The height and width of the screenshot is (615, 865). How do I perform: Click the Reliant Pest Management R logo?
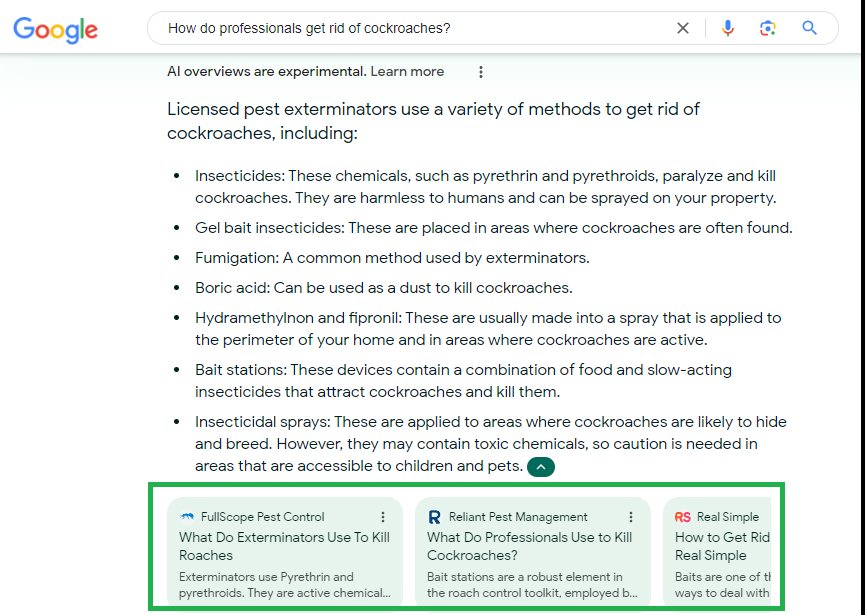click(x=434, y=517)
